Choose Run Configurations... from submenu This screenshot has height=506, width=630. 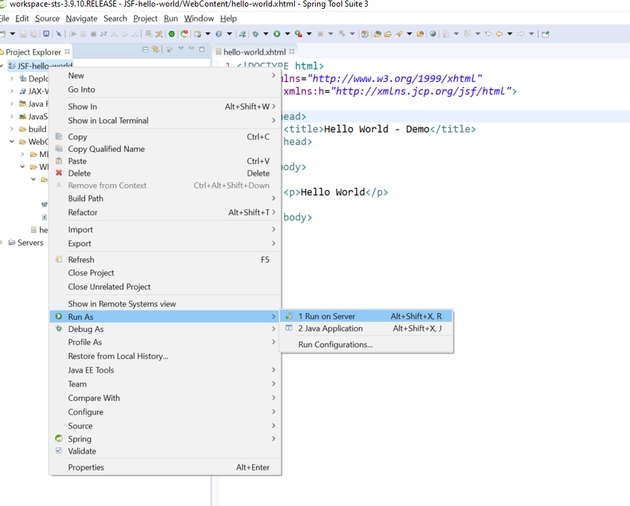[335, 345]
